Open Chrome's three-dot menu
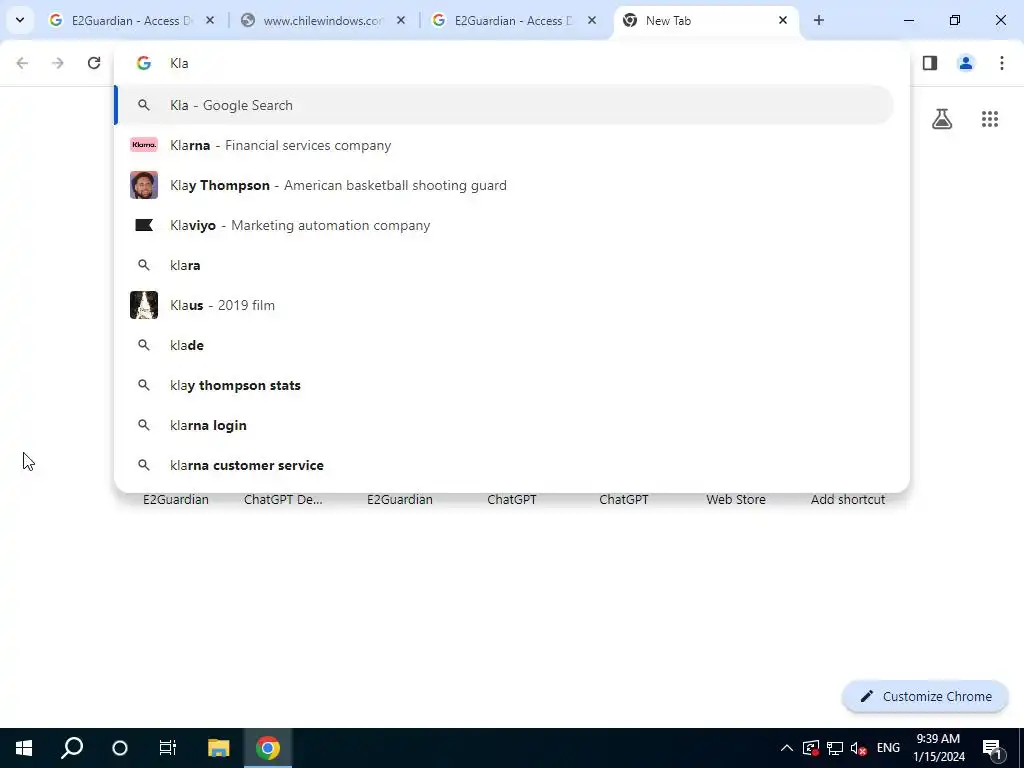Image resolution: width=1024 pixels, height=768 pixels. (x=1002, y=63)
